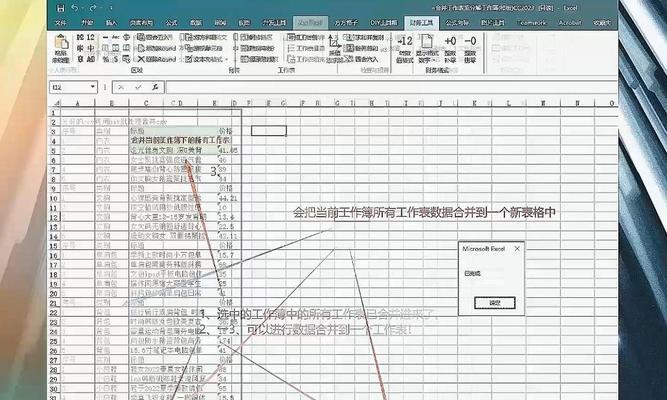Click the sort A-Z arrow icon in the ribbon
This screenshot has height=400, width=667.
tap(334, 43)
